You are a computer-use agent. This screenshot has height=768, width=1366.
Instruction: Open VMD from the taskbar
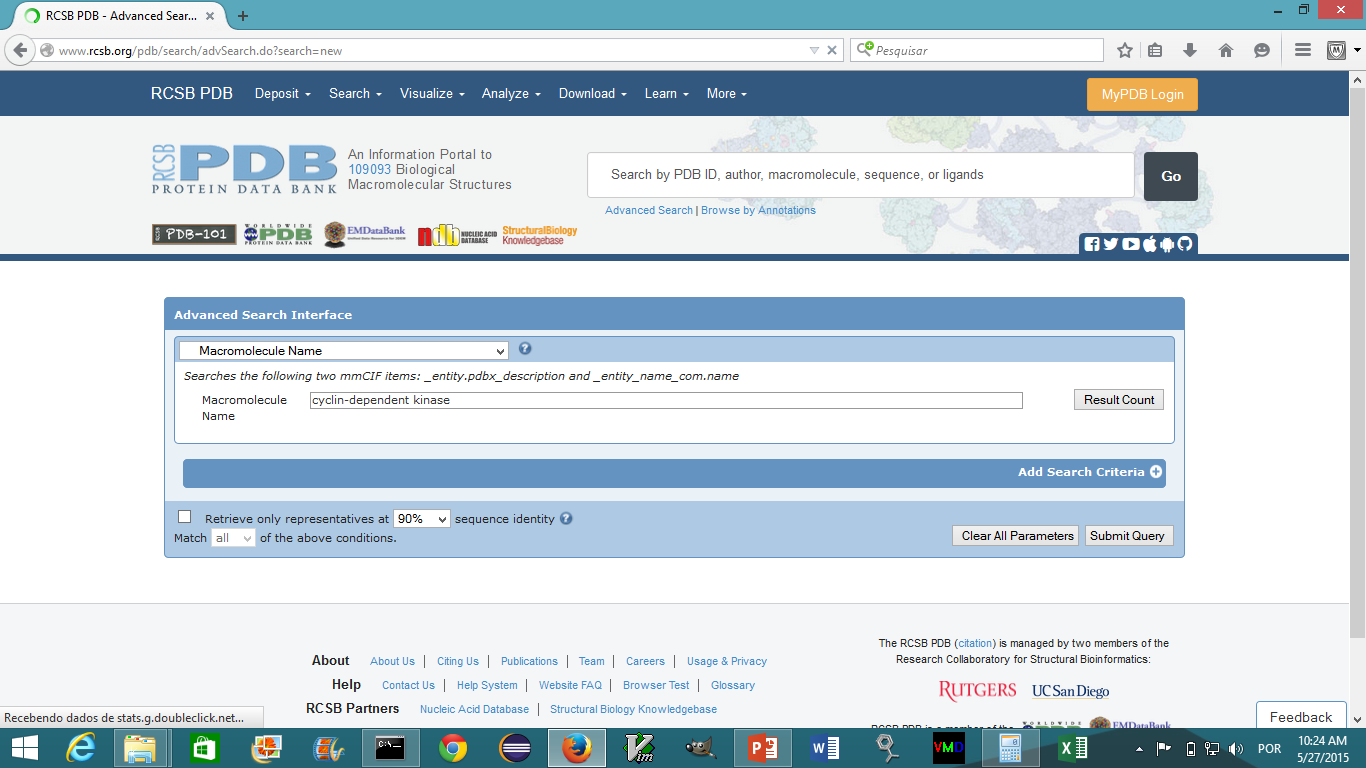coord(948,748)
